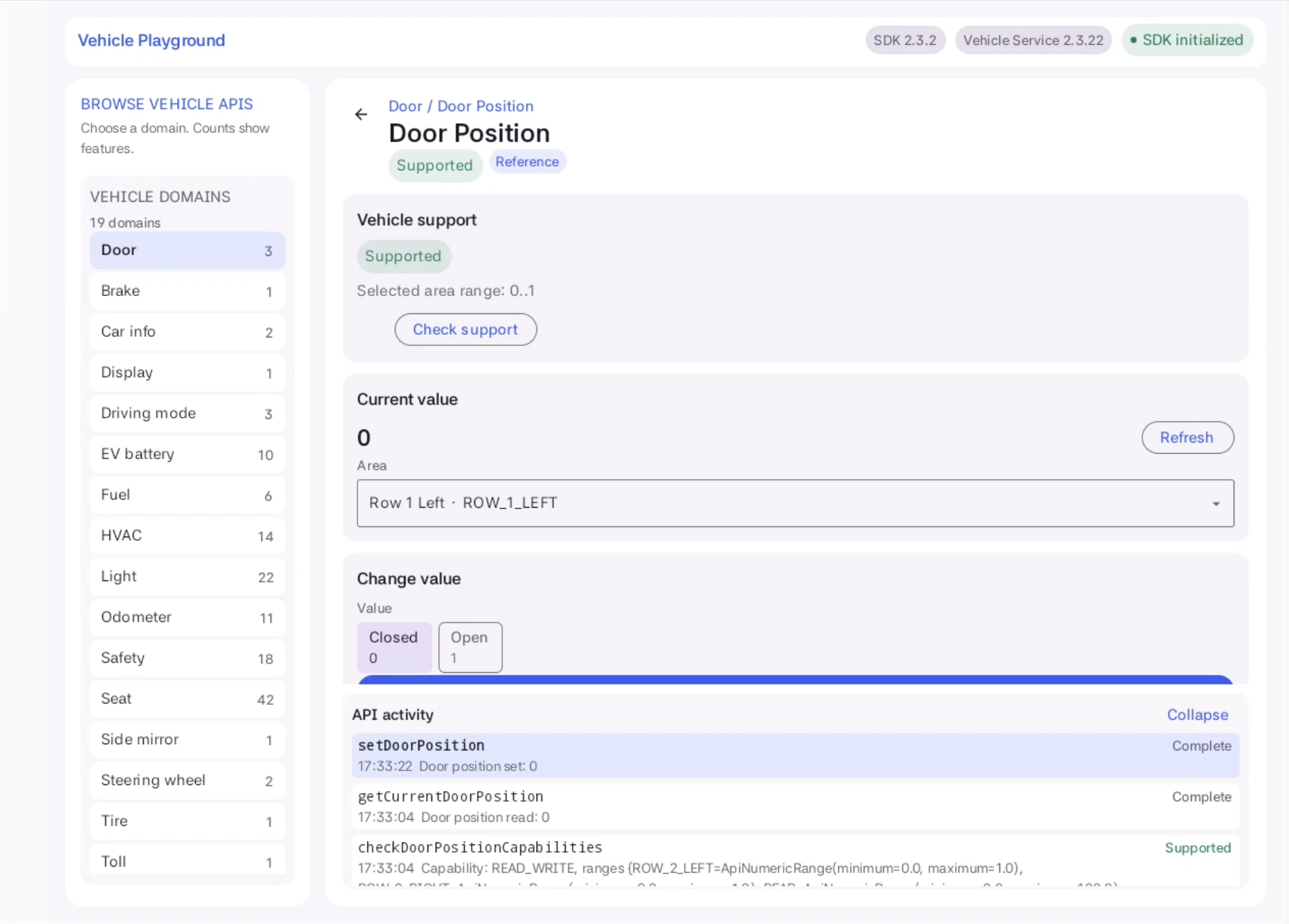
Task: Open the Reference link badge
Action: pos(527,162)
